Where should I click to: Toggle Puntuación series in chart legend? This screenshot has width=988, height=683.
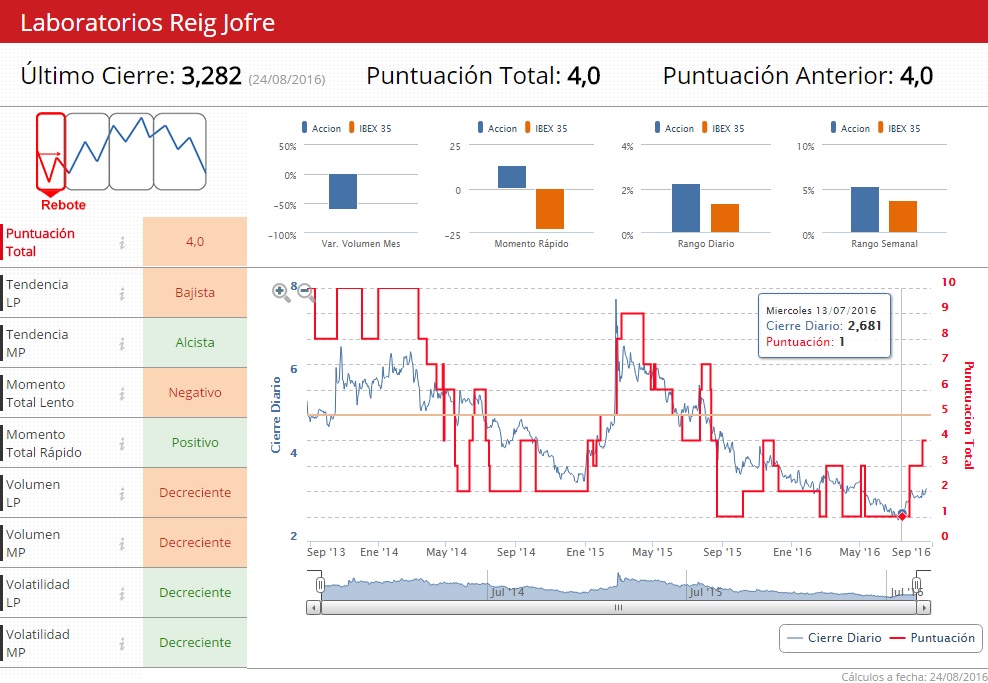click(932, 638)
